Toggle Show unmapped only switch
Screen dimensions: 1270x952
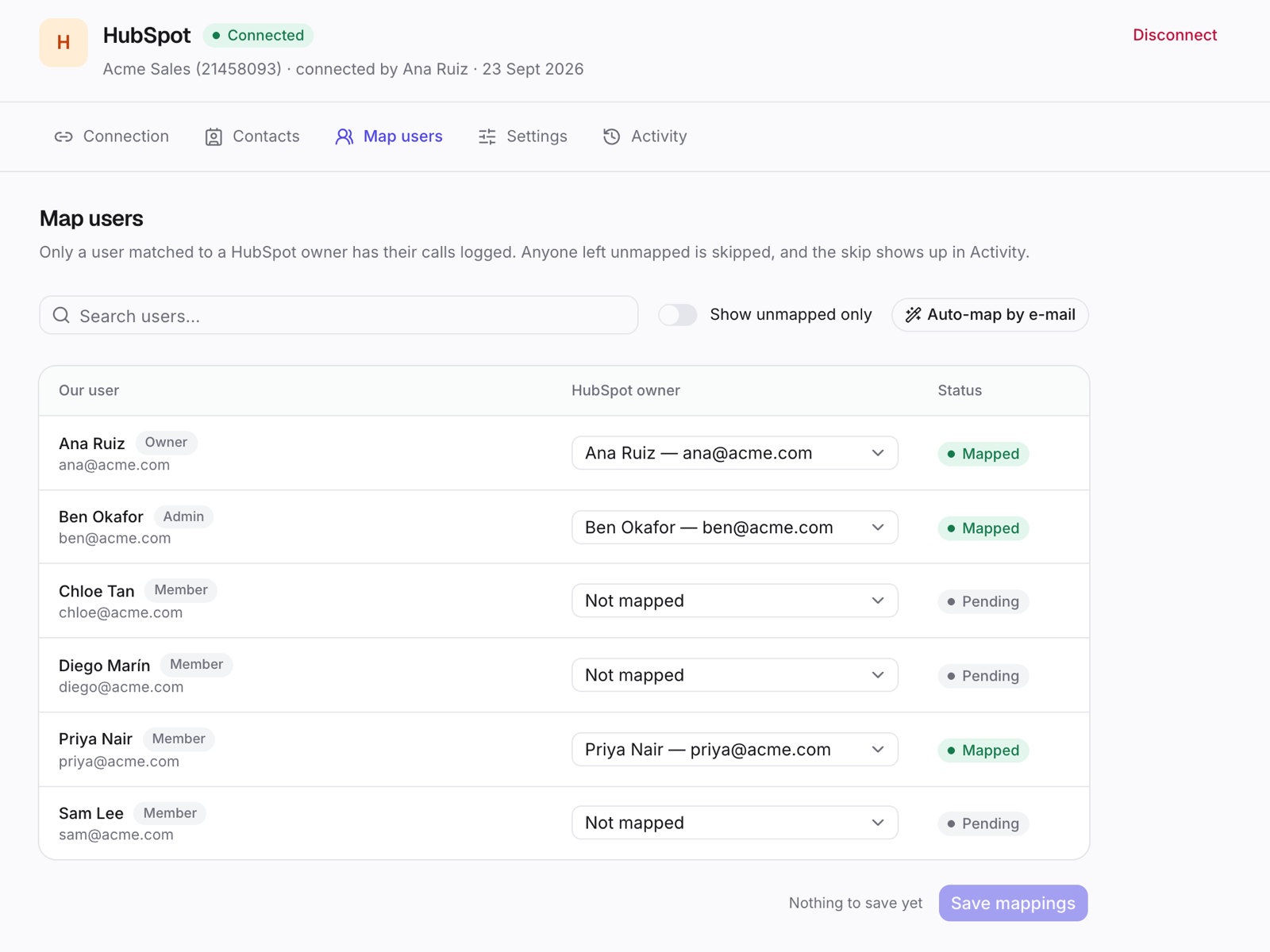[678, 315]
